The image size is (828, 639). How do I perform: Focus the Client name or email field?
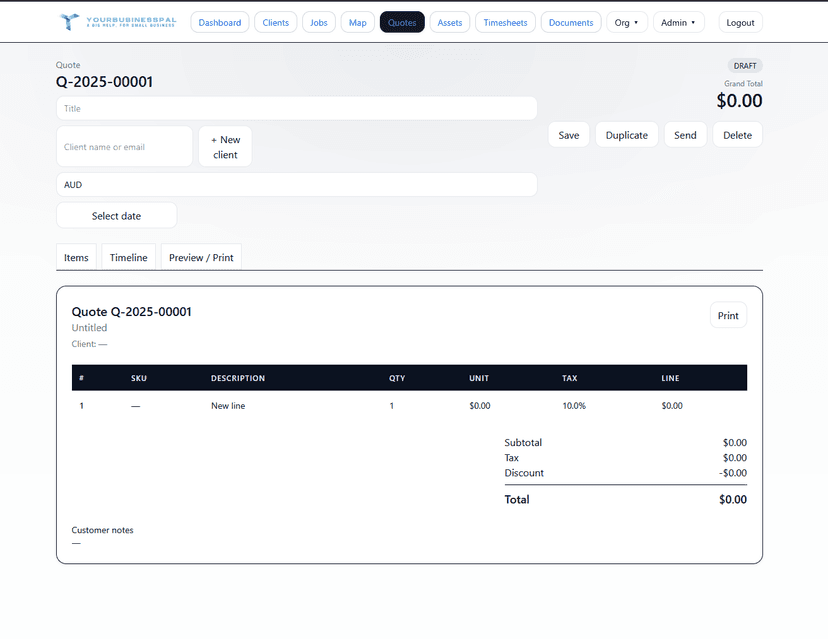pos(124,147)
